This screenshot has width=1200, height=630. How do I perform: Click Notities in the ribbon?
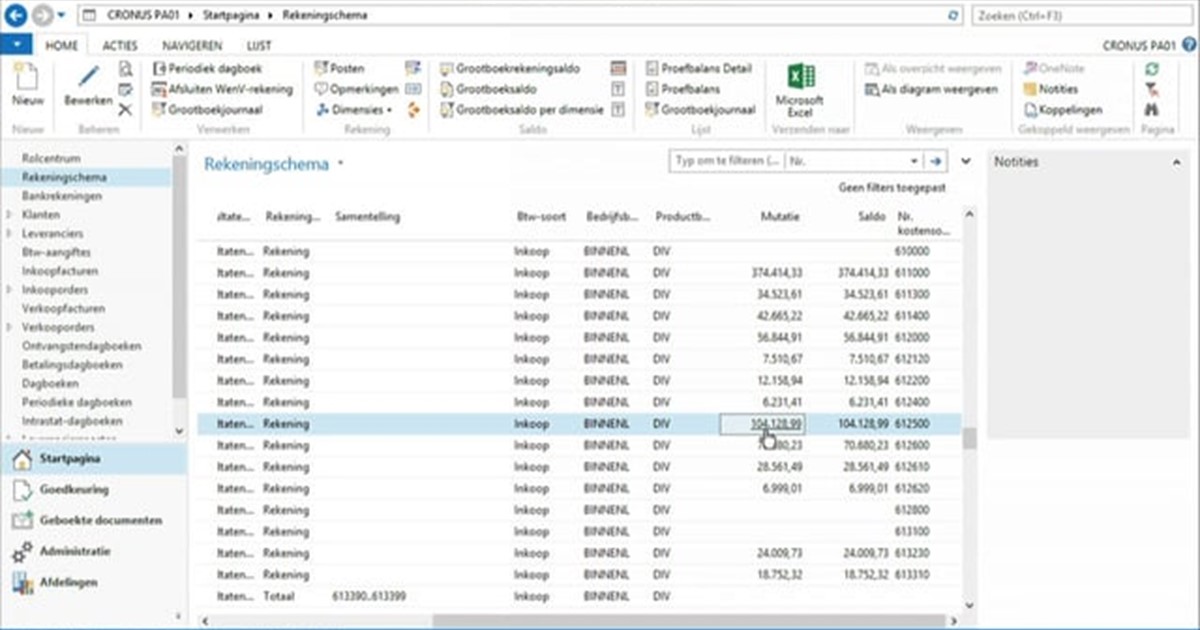[x=1051, y=89]
